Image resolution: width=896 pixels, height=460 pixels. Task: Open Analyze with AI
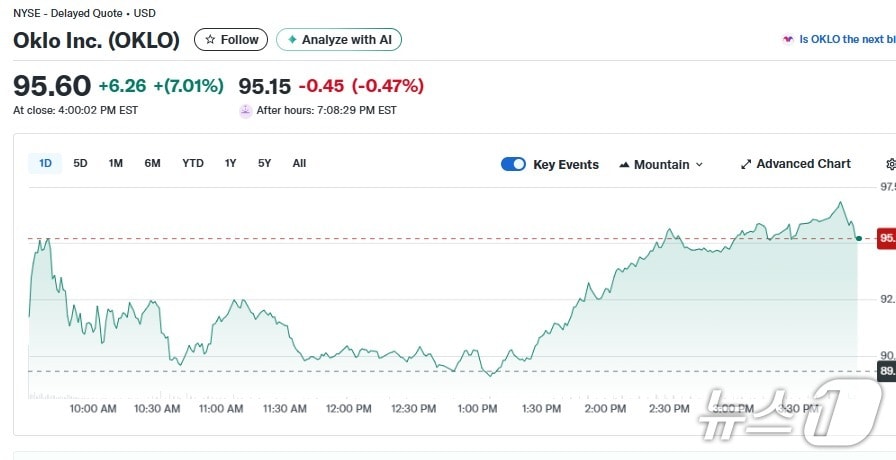pos(338,40)
